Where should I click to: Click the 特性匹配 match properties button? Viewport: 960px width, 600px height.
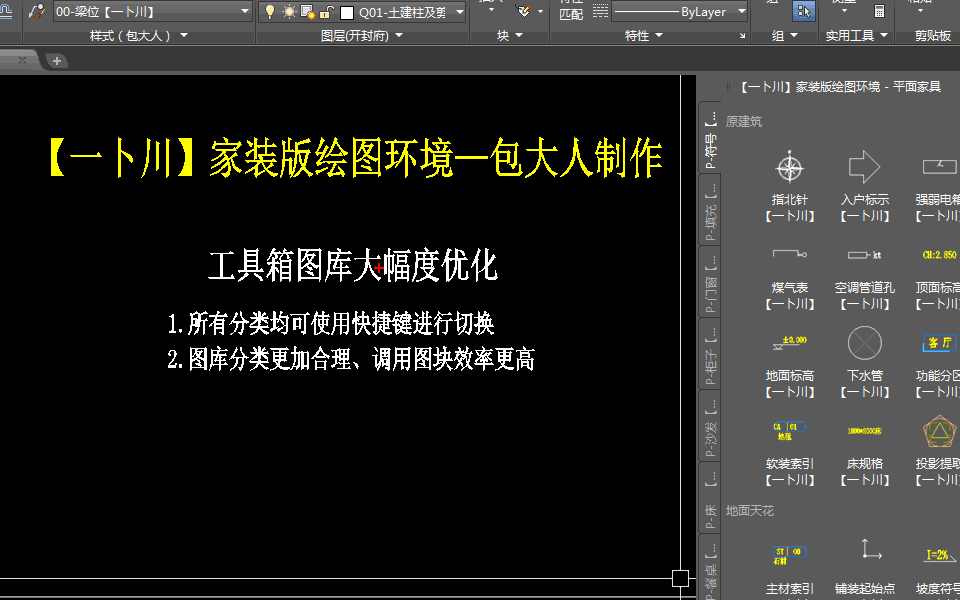point(571,10)
